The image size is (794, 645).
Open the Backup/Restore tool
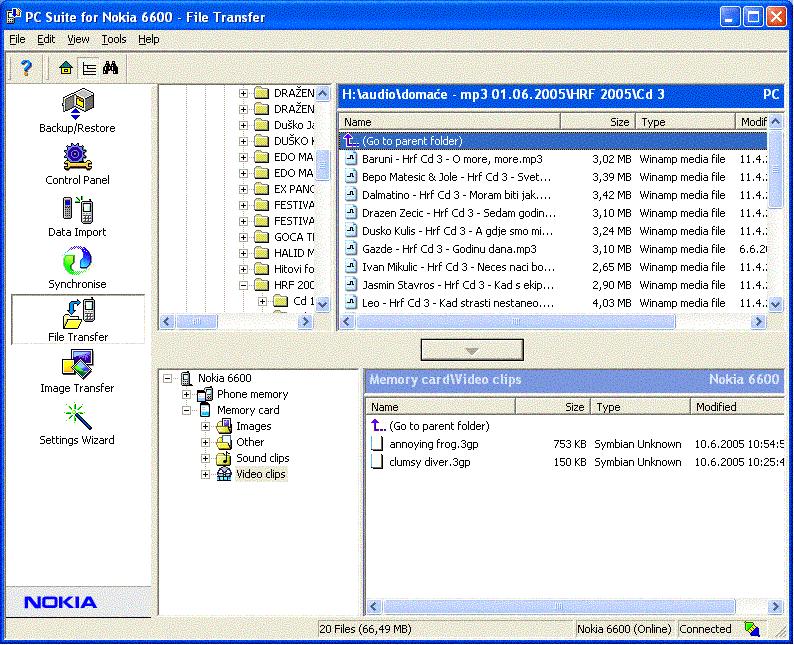pos(77,110)
